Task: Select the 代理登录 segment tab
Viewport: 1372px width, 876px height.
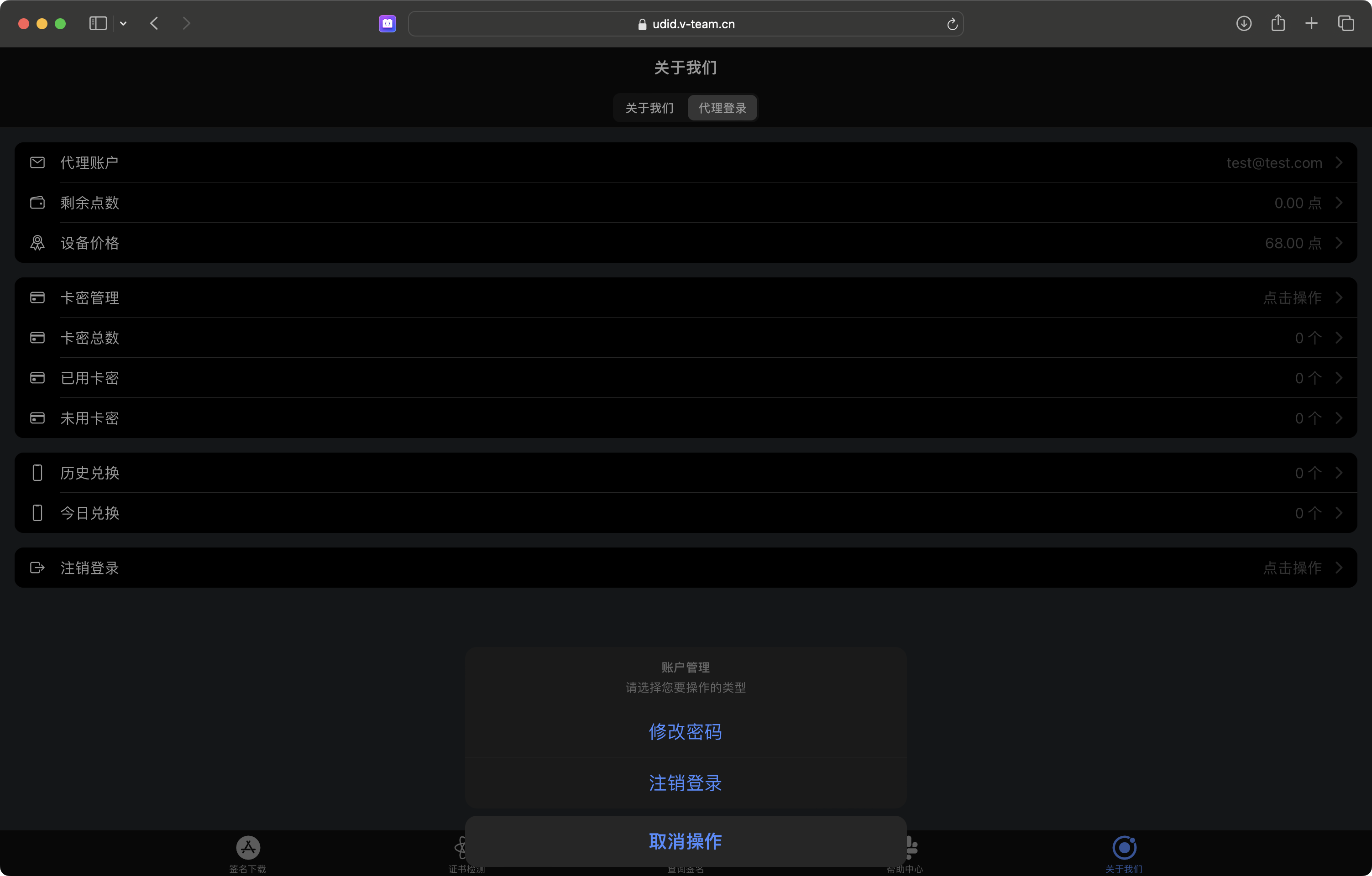Action: pyautogui.click(x=723, y=108)
